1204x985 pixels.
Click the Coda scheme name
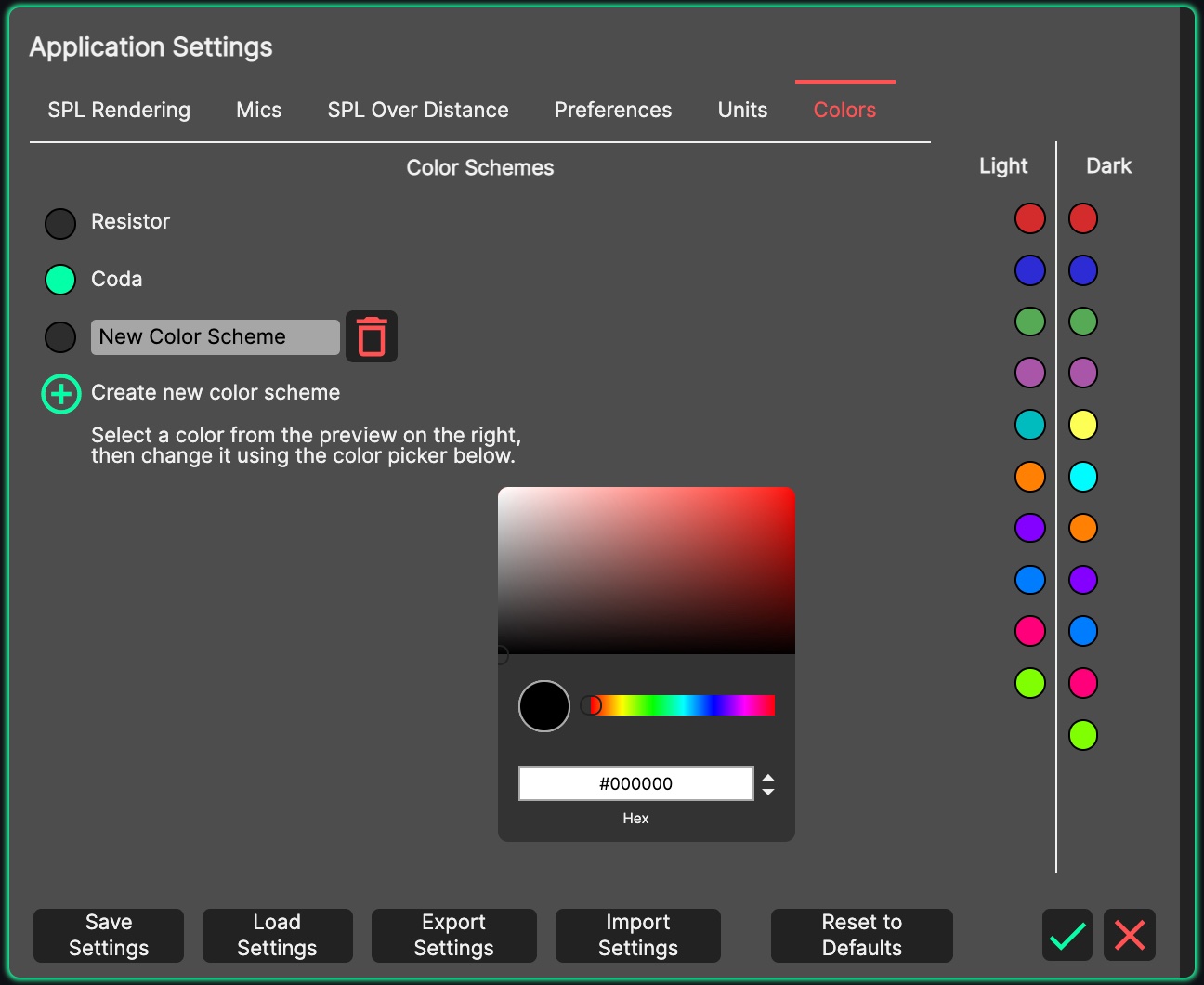tap(117, 279)
